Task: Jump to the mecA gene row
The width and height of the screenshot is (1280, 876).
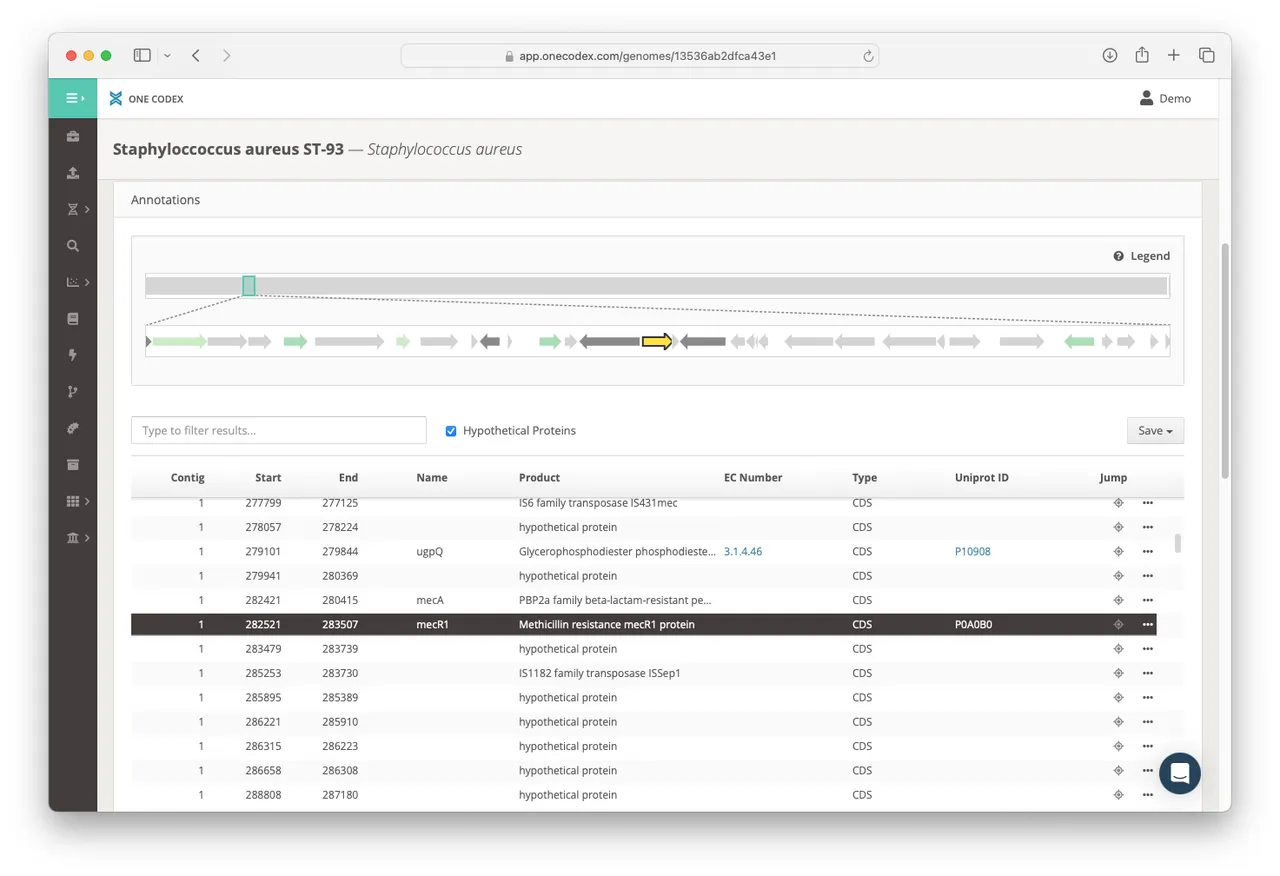Action: click(1118, 600)
